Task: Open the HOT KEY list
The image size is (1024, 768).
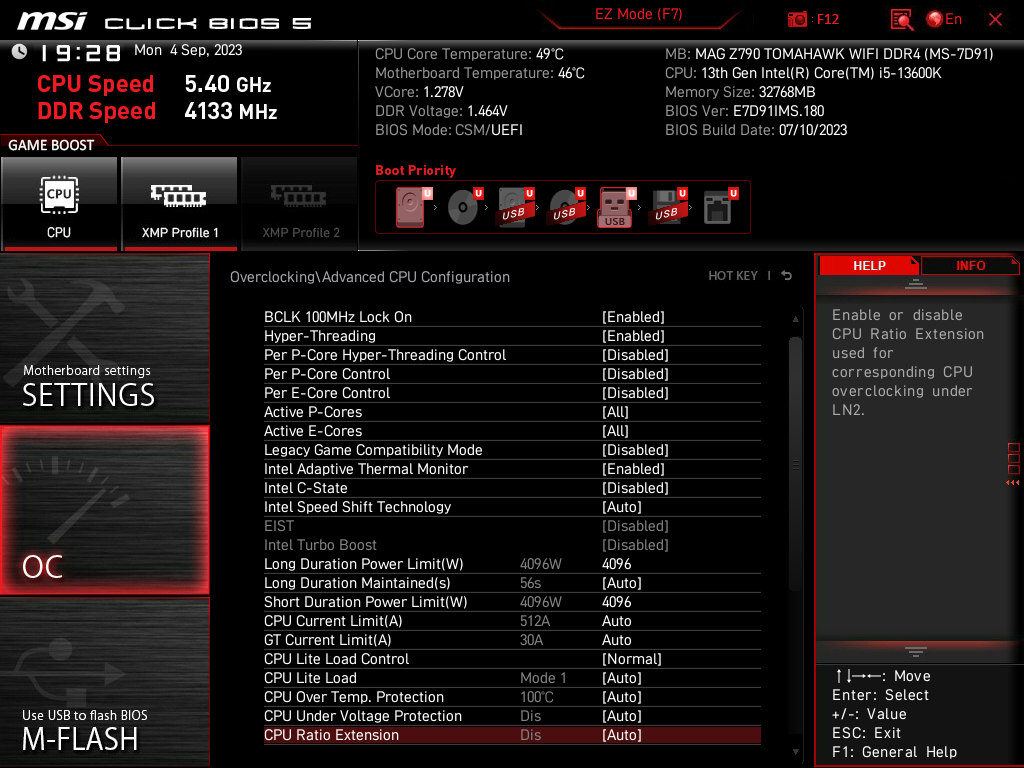Action: pyautogui.click(x=733, y=276)
